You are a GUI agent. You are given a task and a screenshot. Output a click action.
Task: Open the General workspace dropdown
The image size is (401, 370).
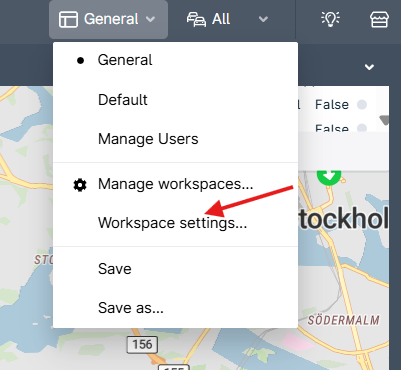click(x=108, y=19)
